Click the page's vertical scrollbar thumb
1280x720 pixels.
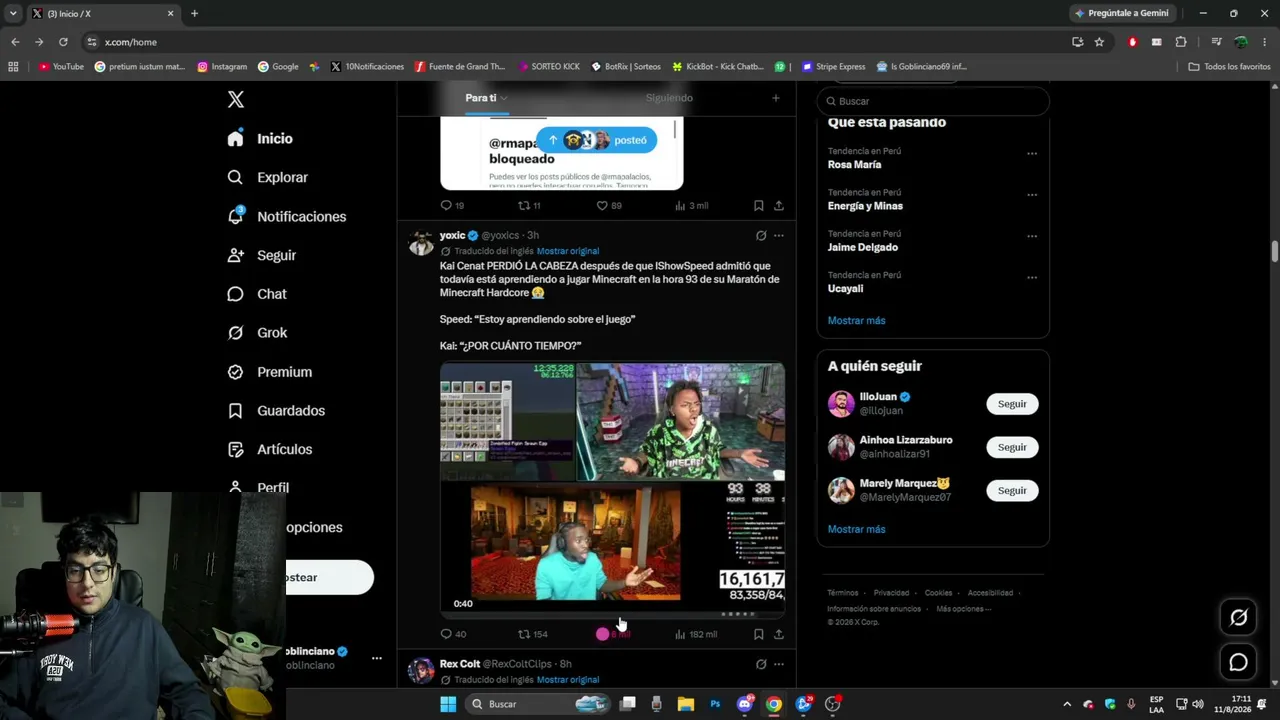coord(1275,250)
